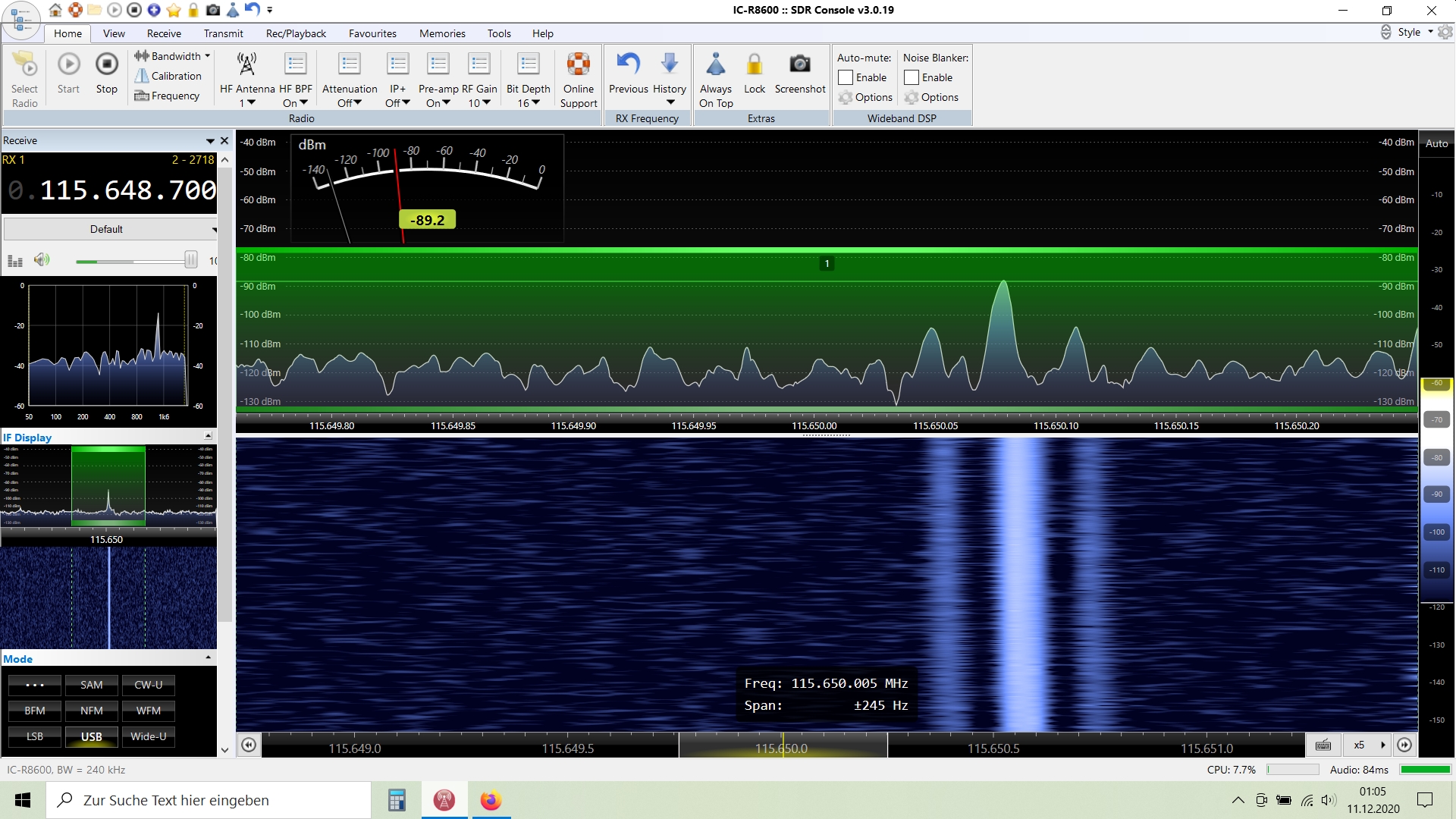Click the RF Gain icon
This screenshot has width=1456, height=819.
pos(479,64)
